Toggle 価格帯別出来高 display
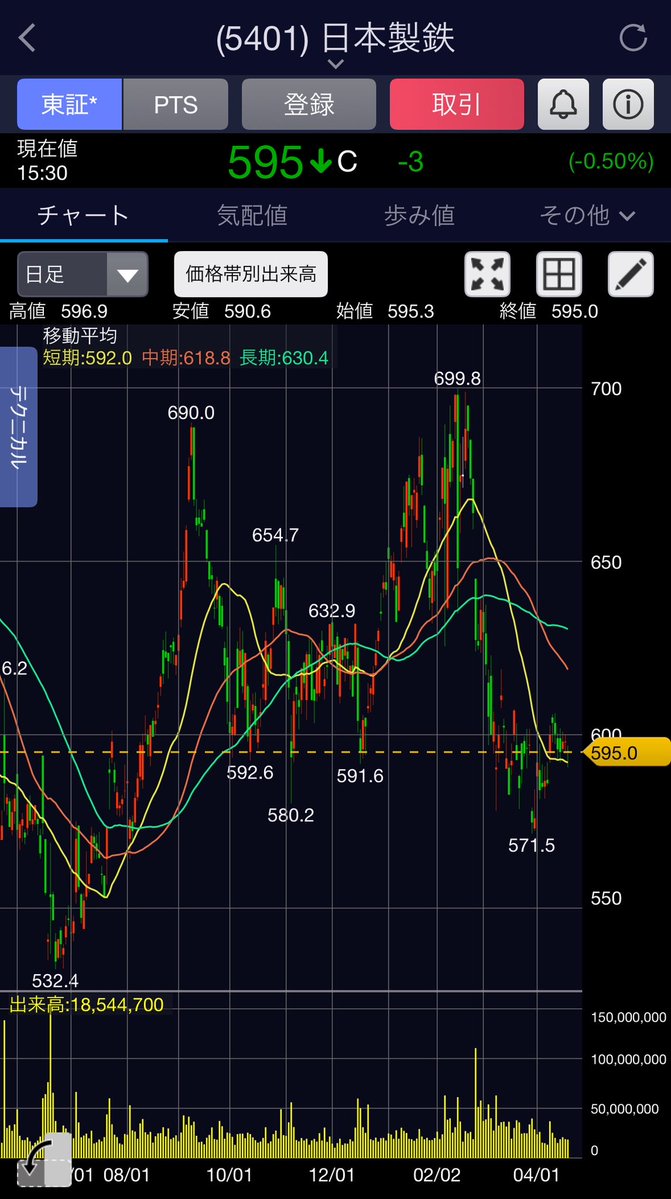This screenshot has width=671, height=1199. pyautogui.click(x=251, y=274)
